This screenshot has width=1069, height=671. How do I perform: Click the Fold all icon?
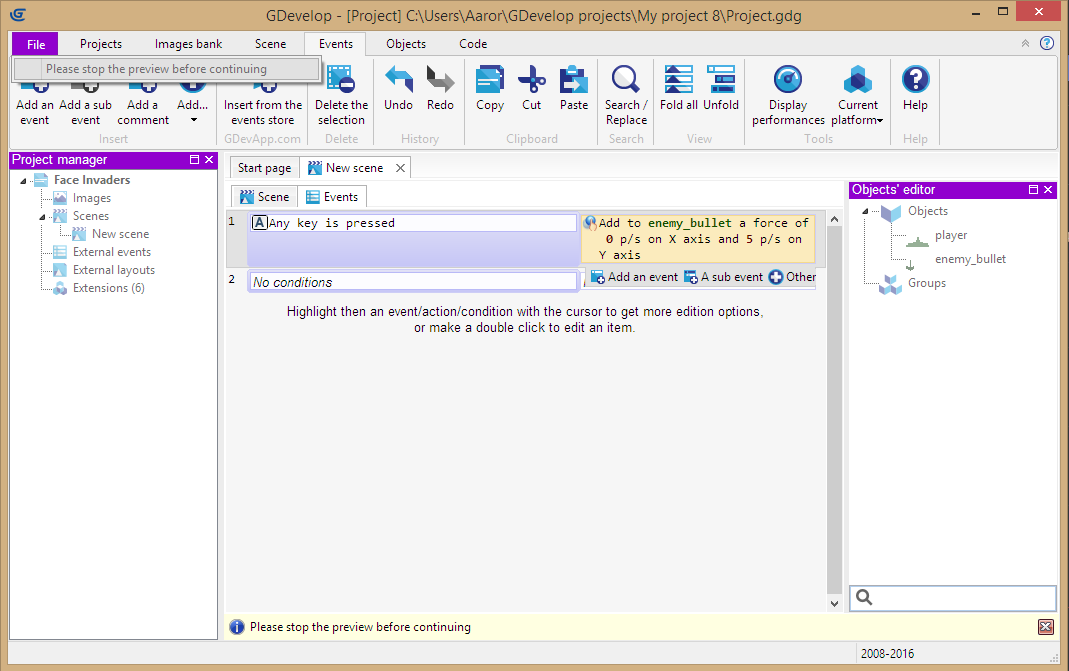pos(678,79)
